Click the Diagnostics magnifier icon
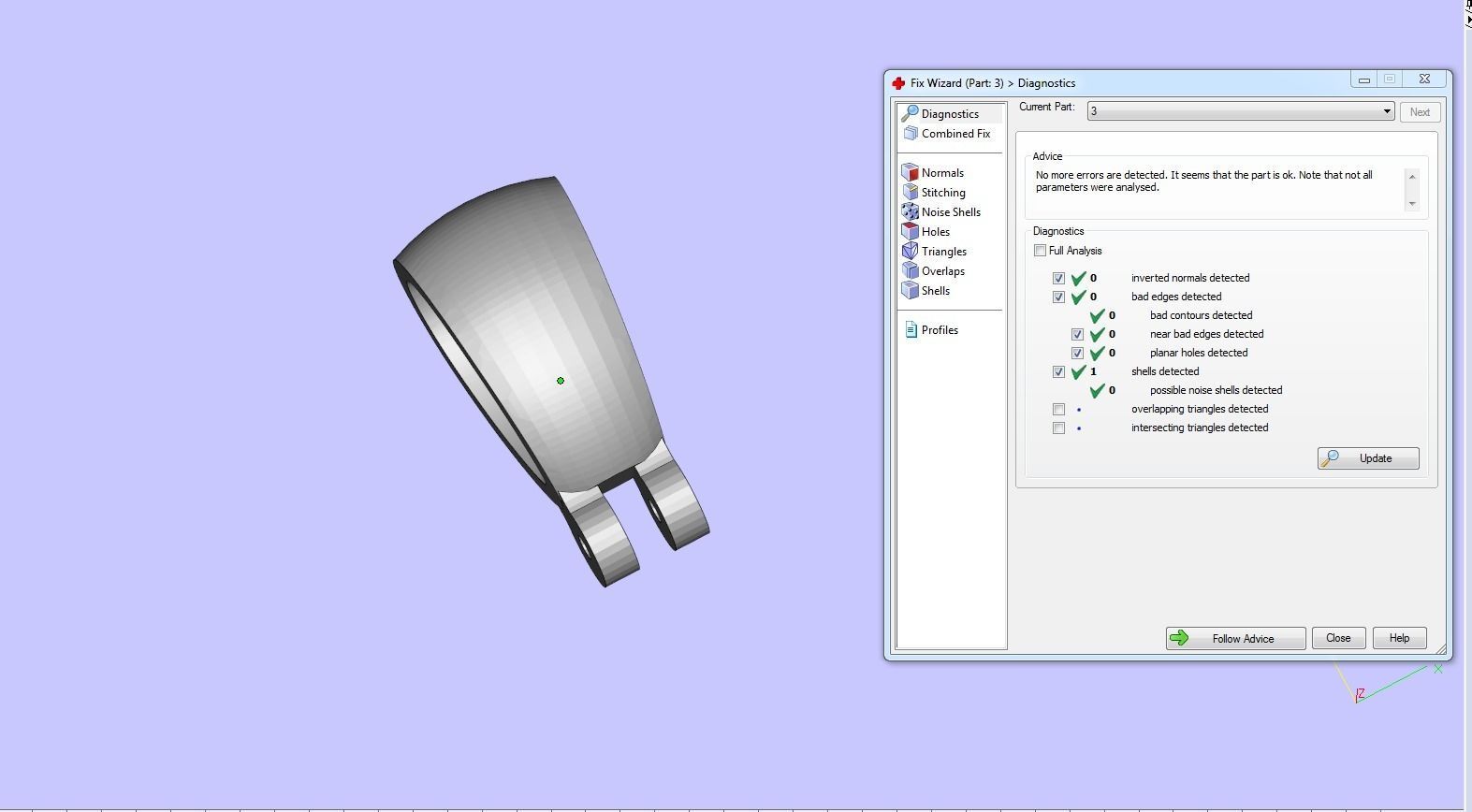 point(910,114)
